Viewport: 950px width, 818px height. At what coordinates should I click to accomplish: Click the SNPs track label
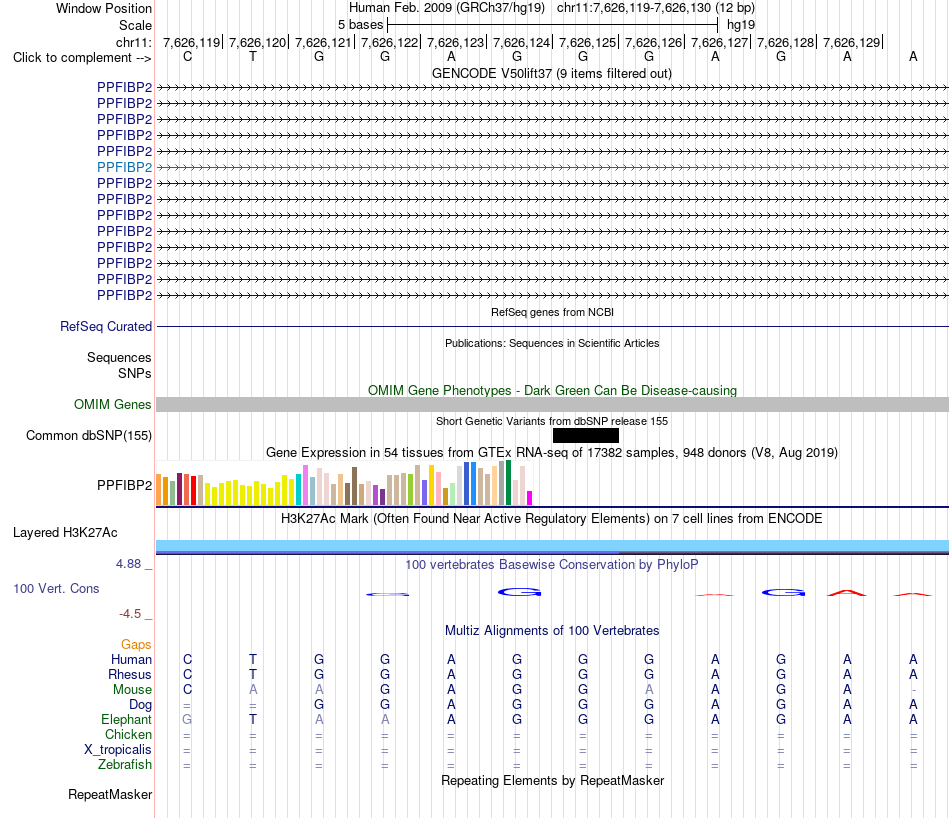click(x=135, y=373)
